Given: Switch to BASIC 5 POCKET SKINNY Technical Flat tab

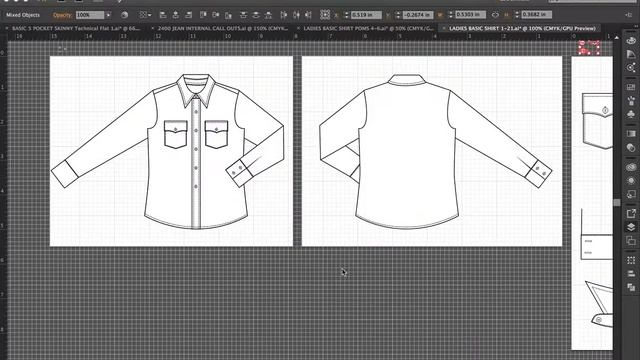Looking at the screenshot, I should click(x=76, y=29).
